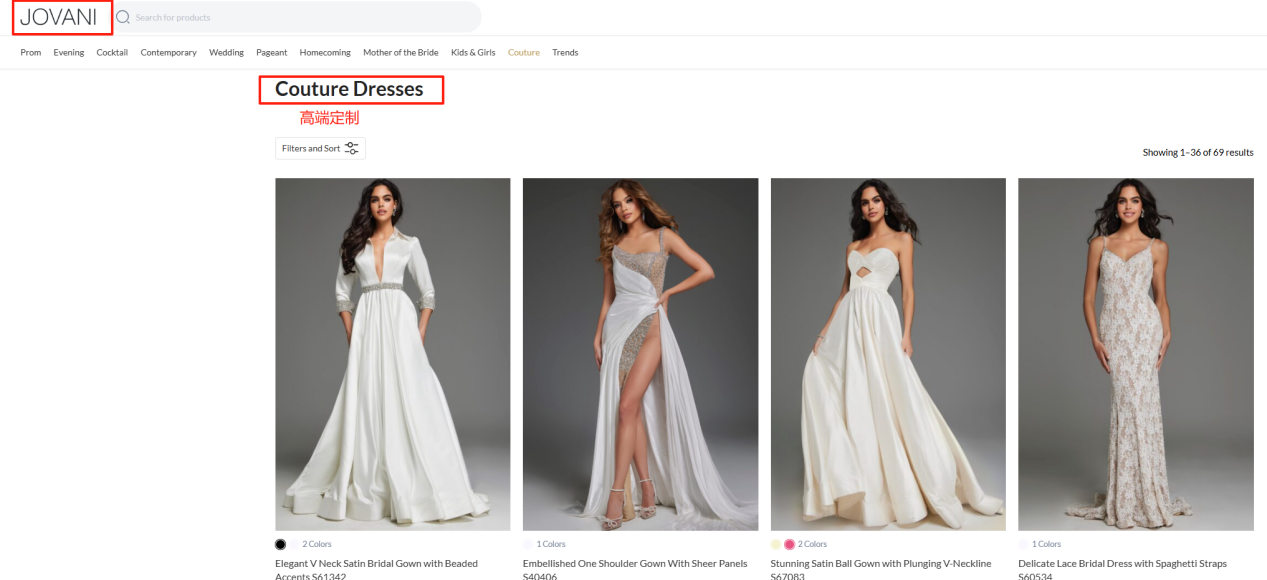Select Cocktail in the navigation bar
Viewport: 1267px width, 580px height.
click(x=112, y=52)
